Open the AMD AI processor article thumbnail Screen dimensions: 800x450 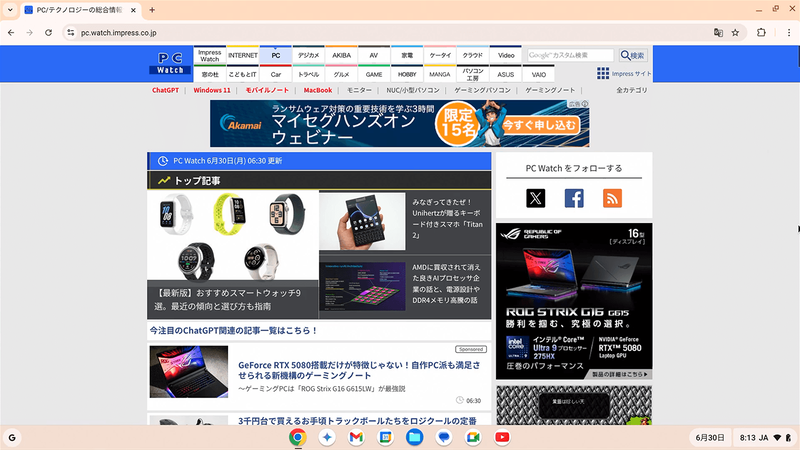(362, 286)
